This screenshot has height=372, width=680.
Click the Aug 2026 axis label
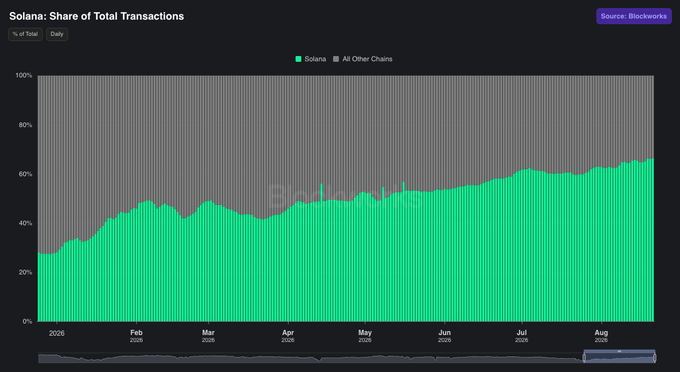(x=601, y=336)
